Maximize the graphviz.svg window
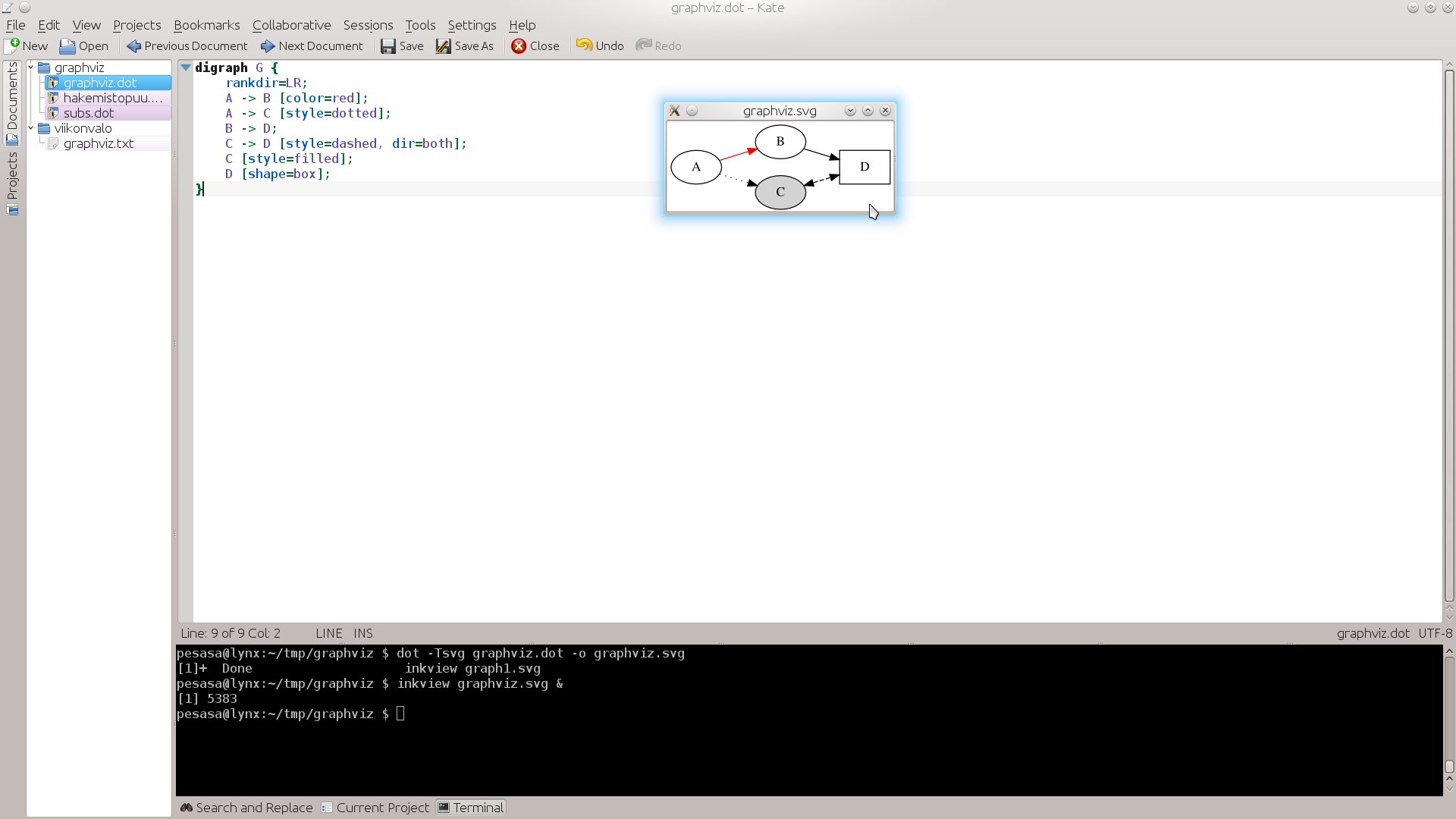This screenshot has height=819, width=1456. [868, 111]
